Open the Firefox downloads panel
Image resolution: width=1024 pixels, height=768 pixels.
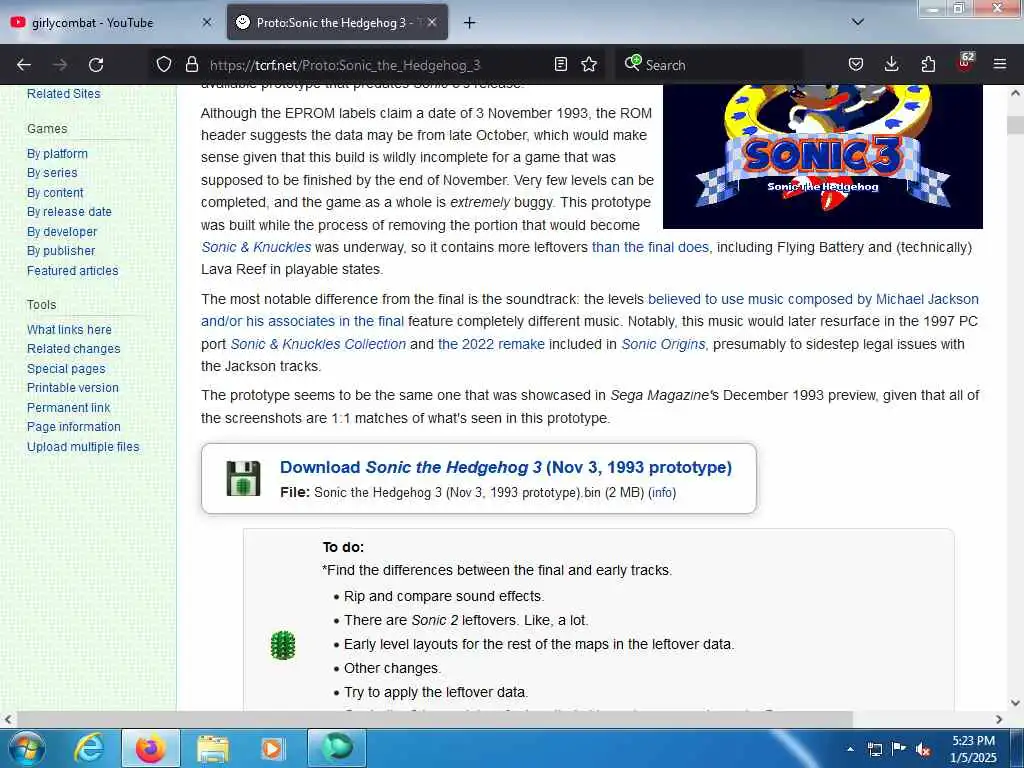(891, 64)
